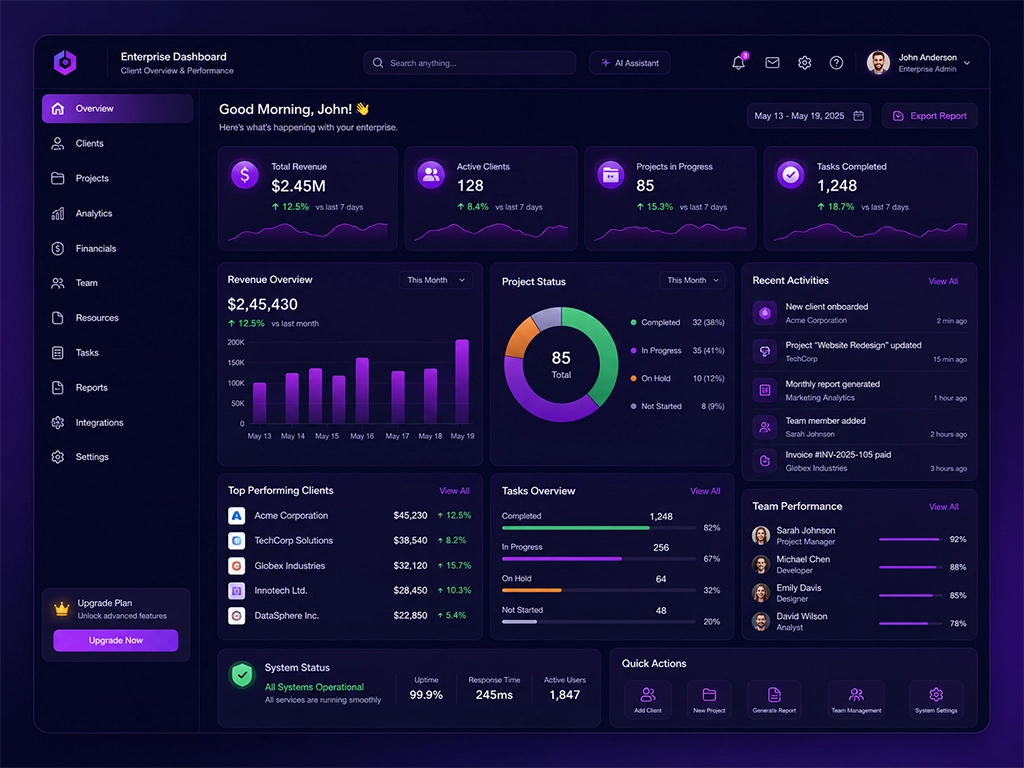Viewport: 1024px width, 768px height.
Task: Click the calendar icon in date range
Action: 859,116
